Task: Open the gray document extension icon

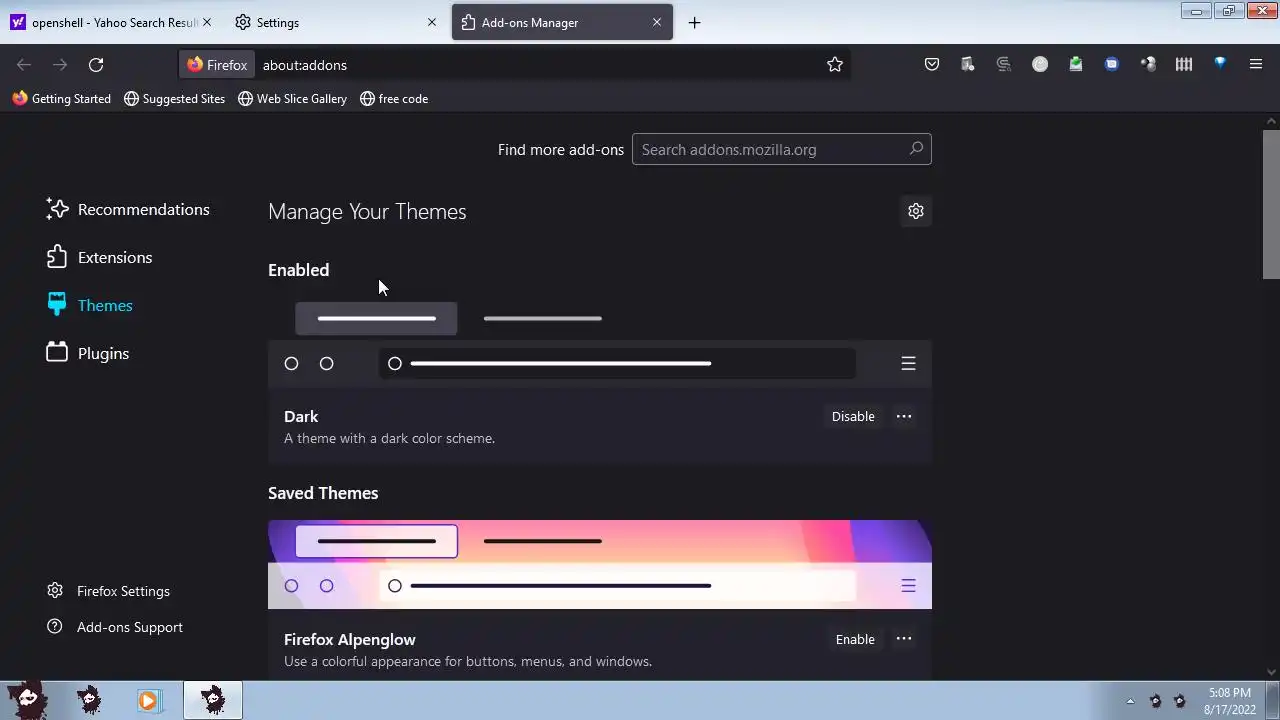Action: point(968,65)
